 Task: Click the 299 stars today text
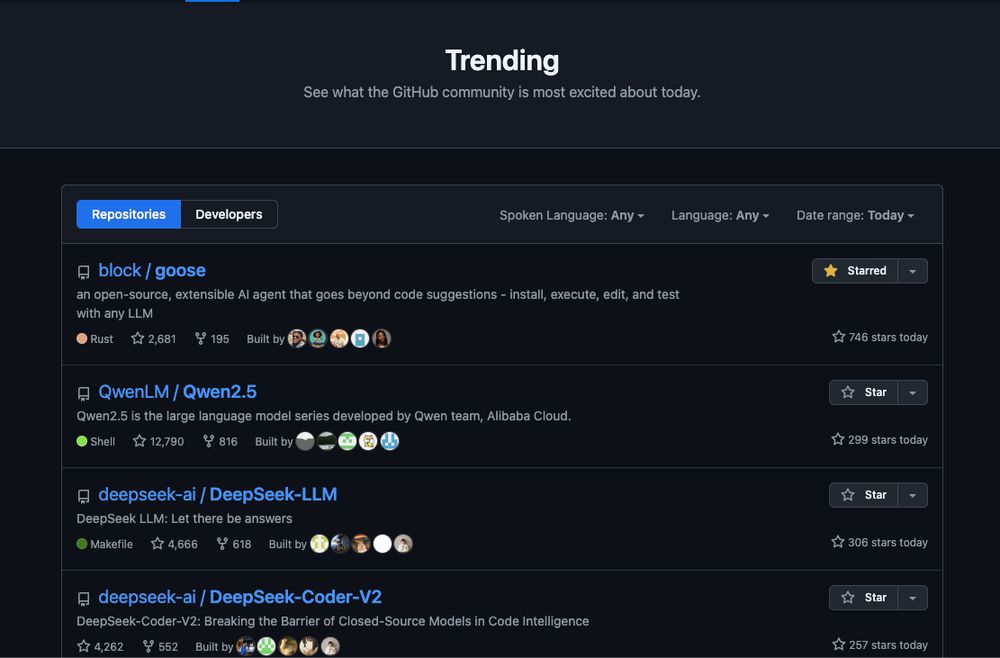879,440
